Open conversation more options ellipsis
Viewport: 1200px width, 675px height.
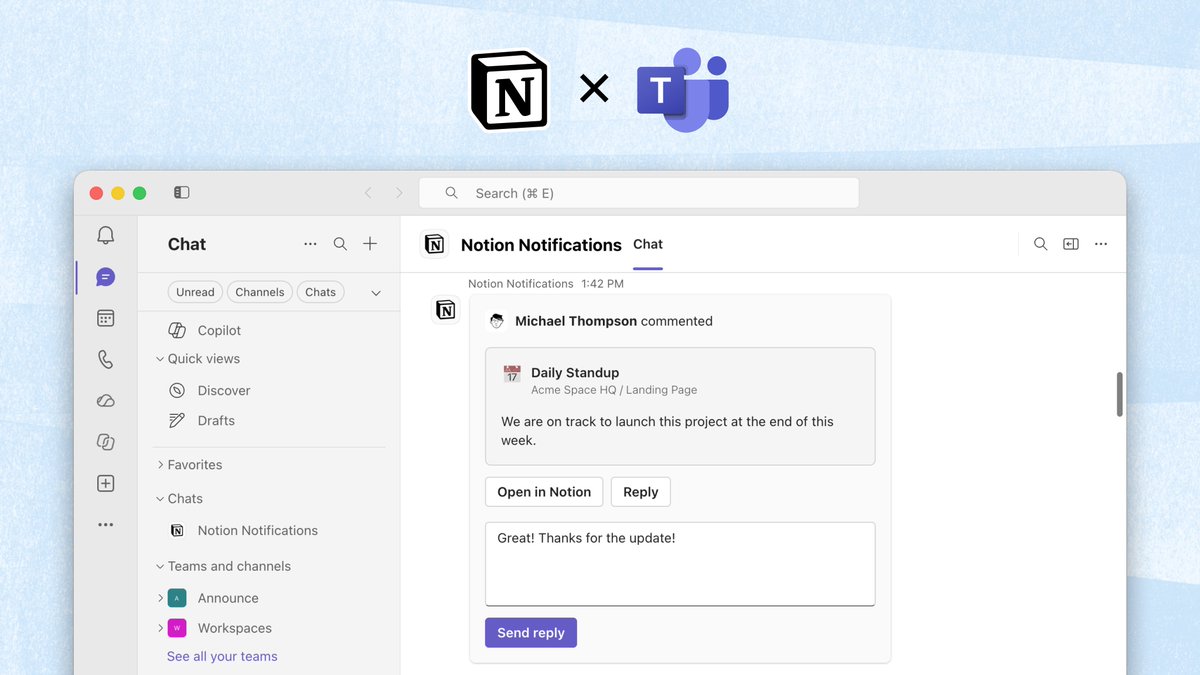tap(1101, 244)
